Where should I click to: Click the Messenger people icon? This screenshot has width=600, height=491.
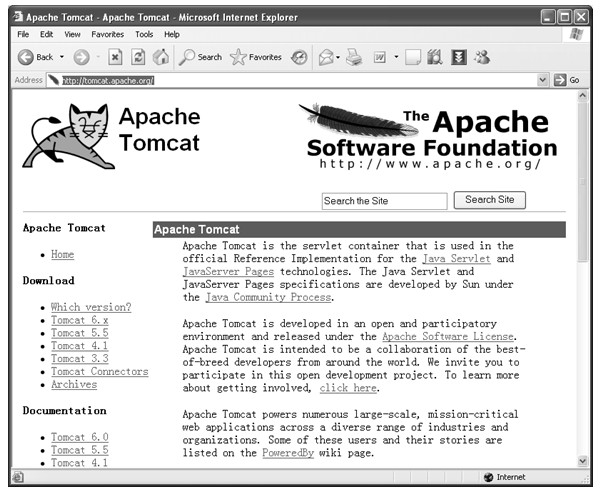pos(482,57)
